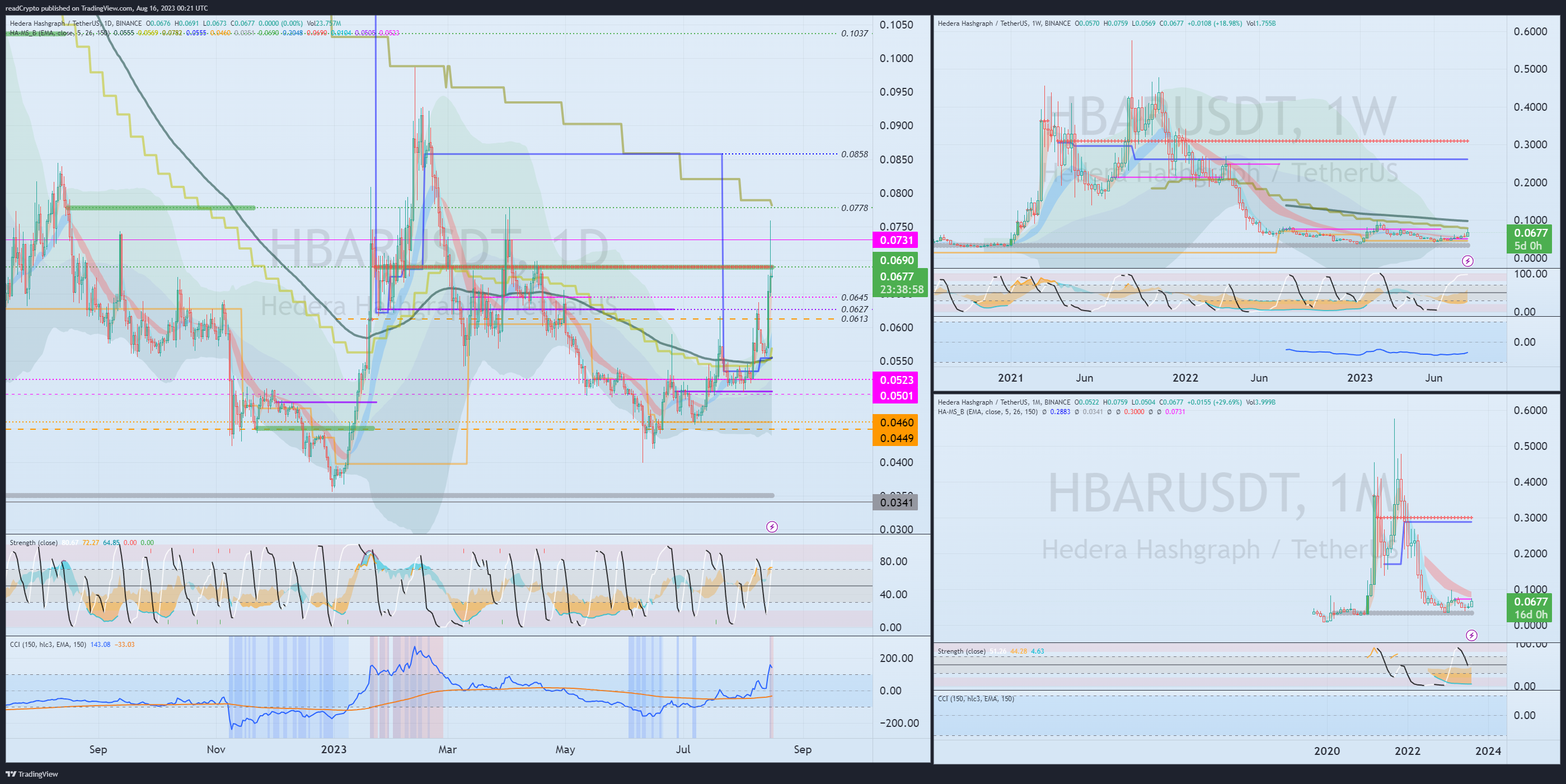Click the readCrypto published on TradingView.com header text
The image size is (1566, 784).
coord(106,8)
